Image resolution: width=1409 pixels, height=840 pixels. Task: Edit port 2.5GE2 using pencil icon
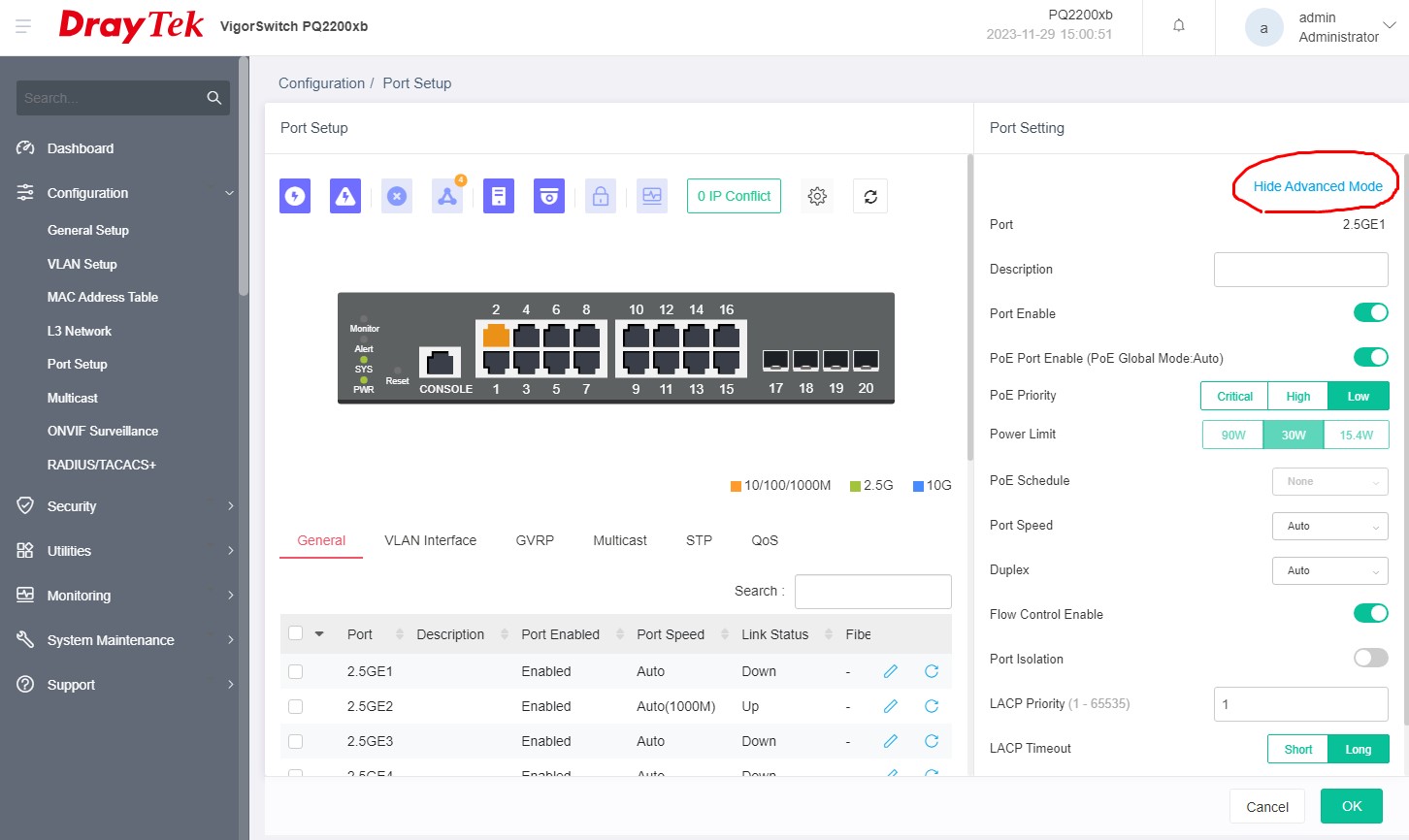coord(890,706)
